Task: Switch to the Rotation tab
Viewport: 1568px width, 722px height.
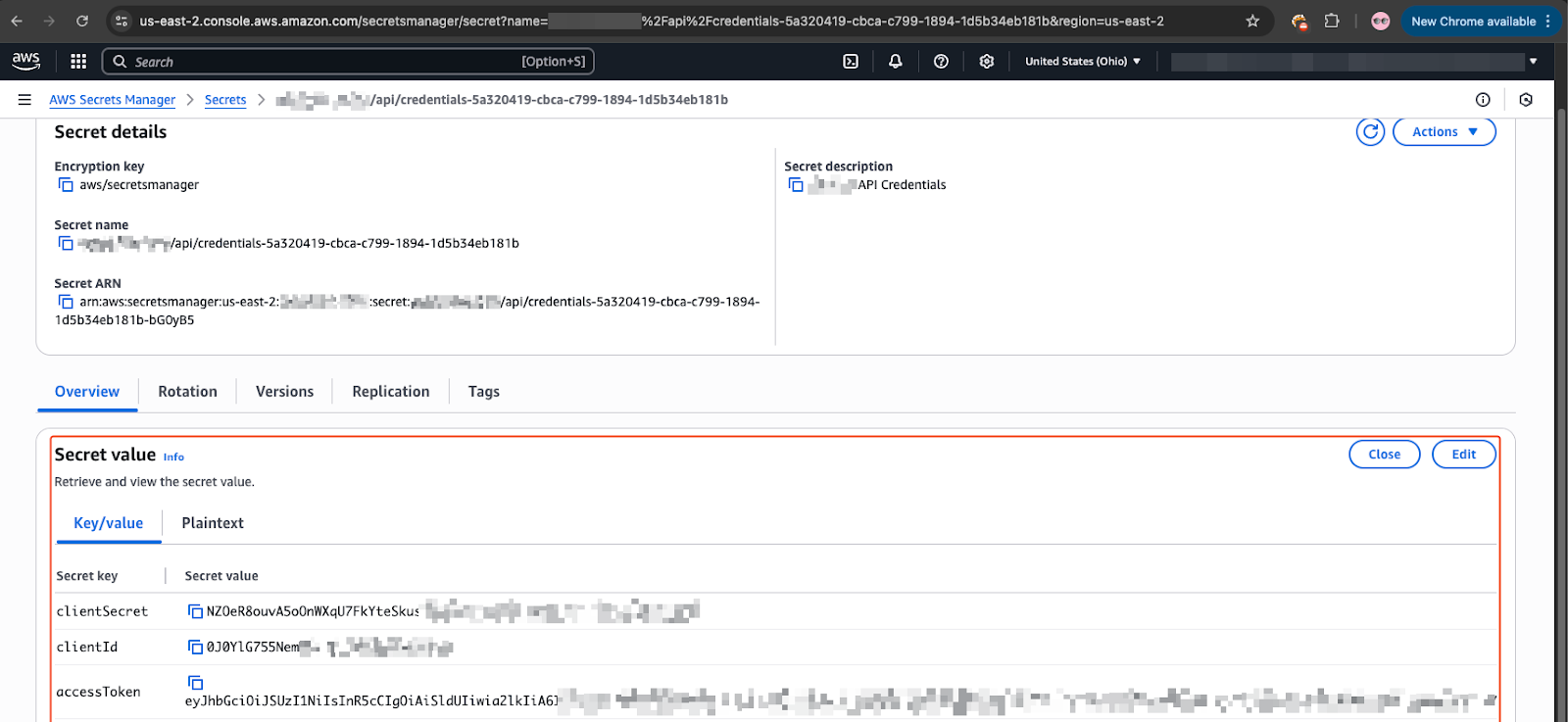Action: [x=187, y=391]
